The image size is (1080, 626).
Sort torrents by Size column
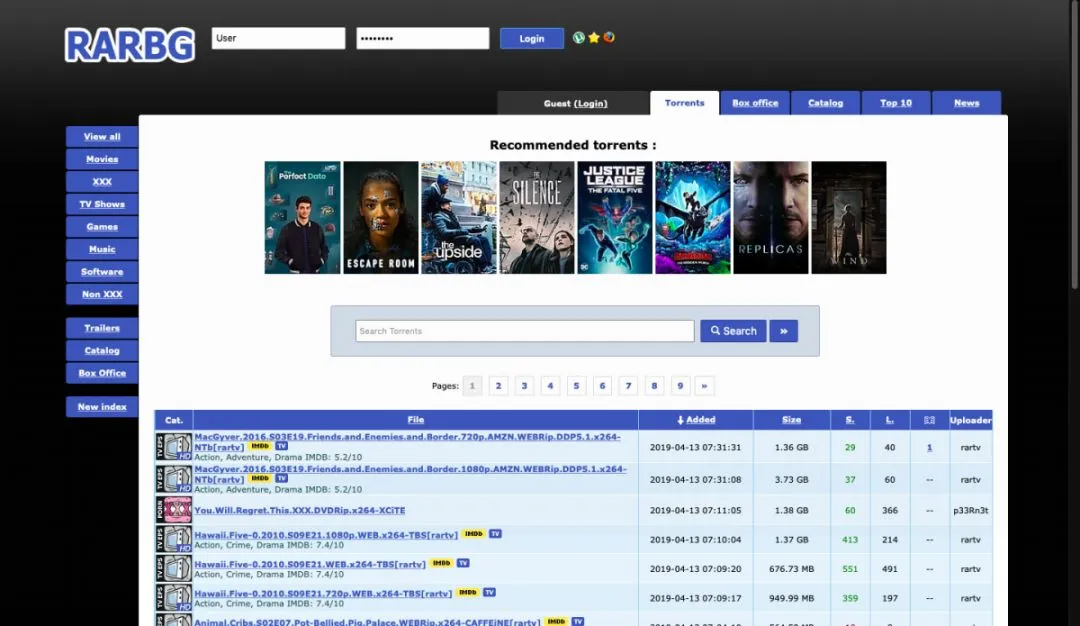pyautogui.click(x=791, y=420)
